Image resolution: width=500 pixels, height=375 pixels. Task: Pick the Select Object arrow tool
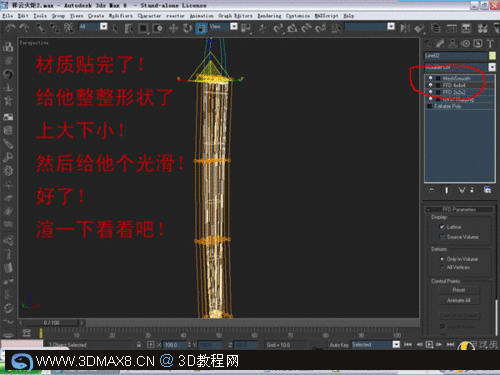click(115, 28)
